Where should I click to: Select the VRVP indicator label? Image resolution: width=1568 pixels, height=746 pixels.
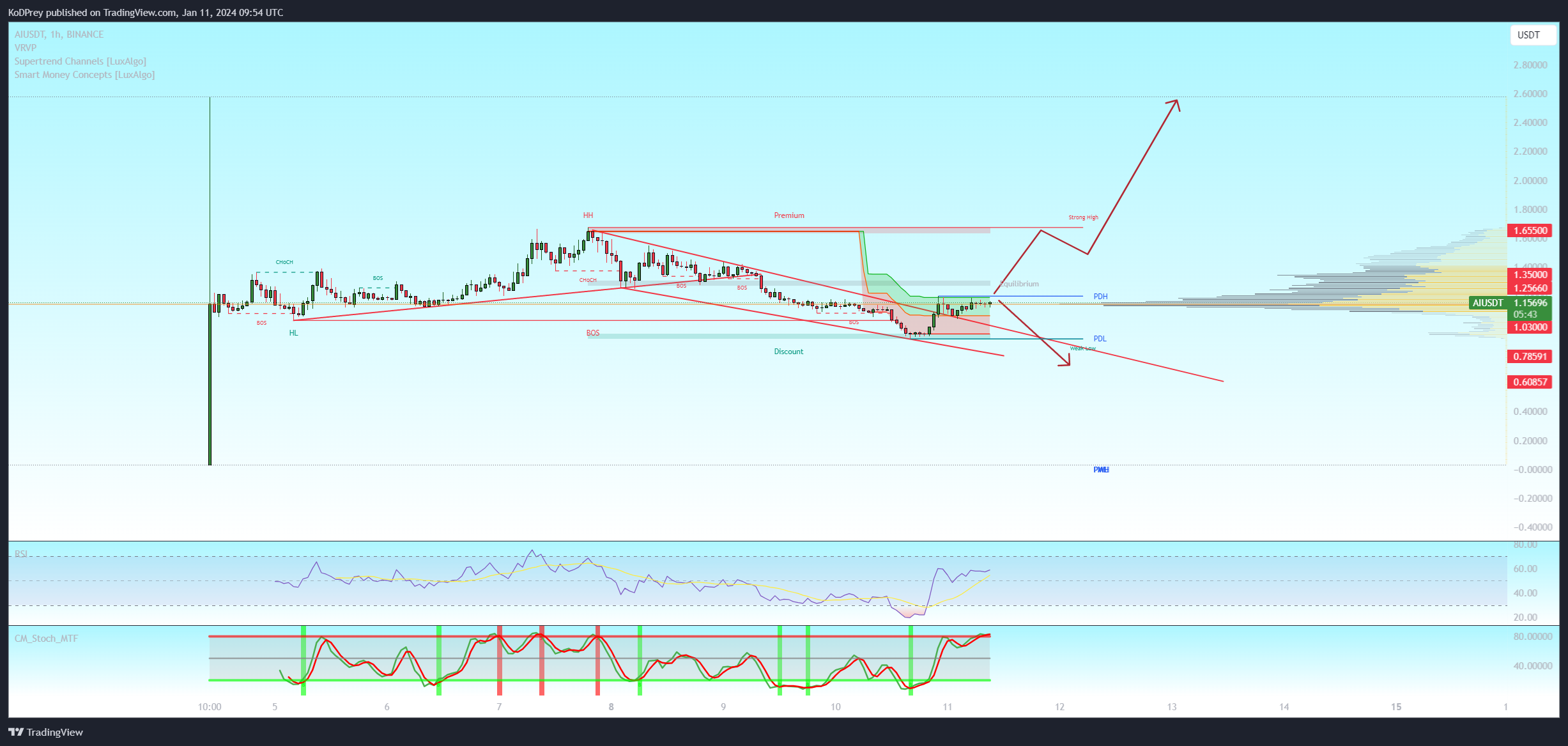point(26,48)
